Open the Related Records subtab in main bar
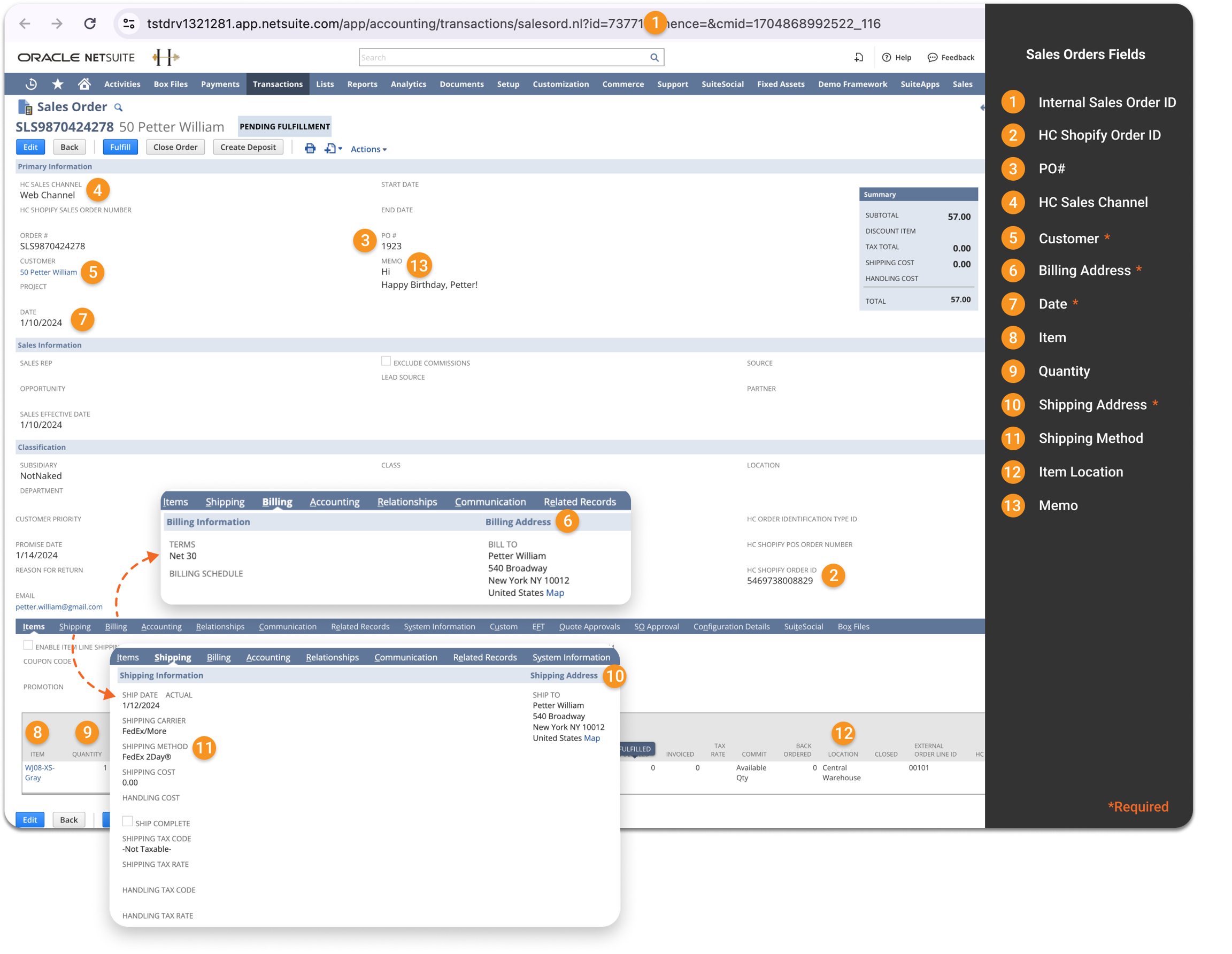Viewport: 1232px width, 954px height. [x=360, y=627]
